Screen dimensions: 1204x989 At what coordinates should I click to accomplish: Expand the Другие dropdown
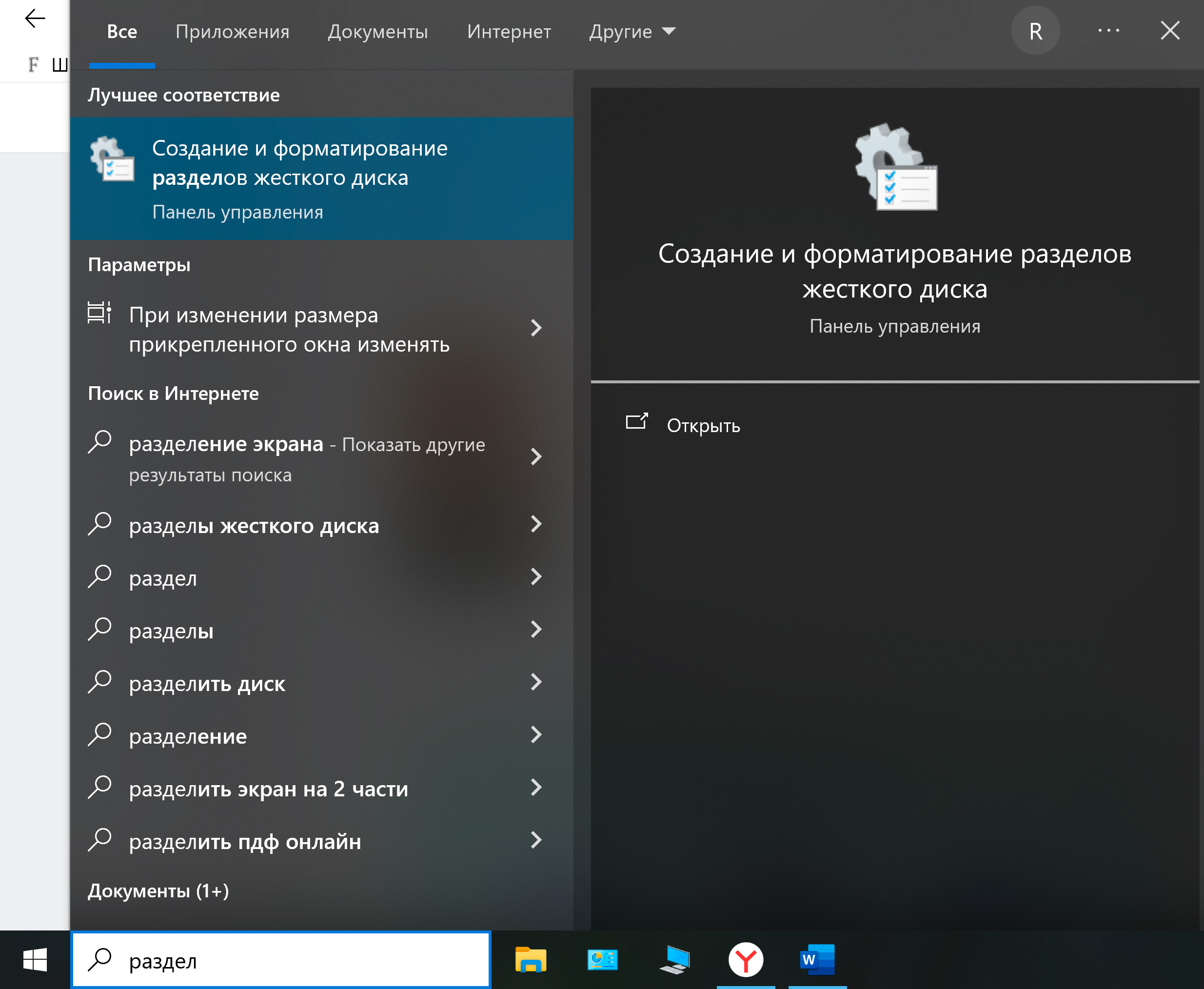[x=632, y=32]
